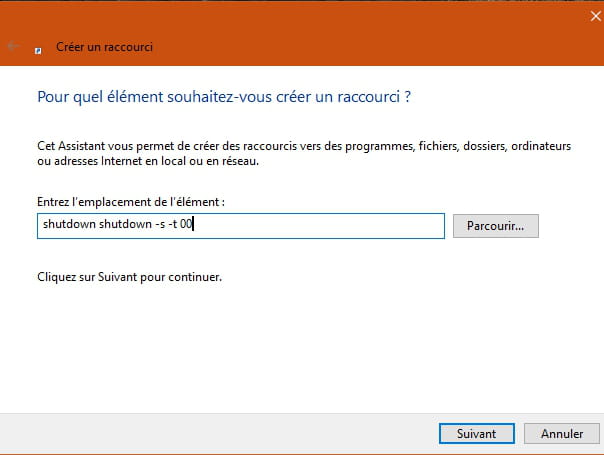Image resolution: width=604 pixels, height=455 pixels.
Task: Continue with the Suivant button
Action: tap(477, 434)
